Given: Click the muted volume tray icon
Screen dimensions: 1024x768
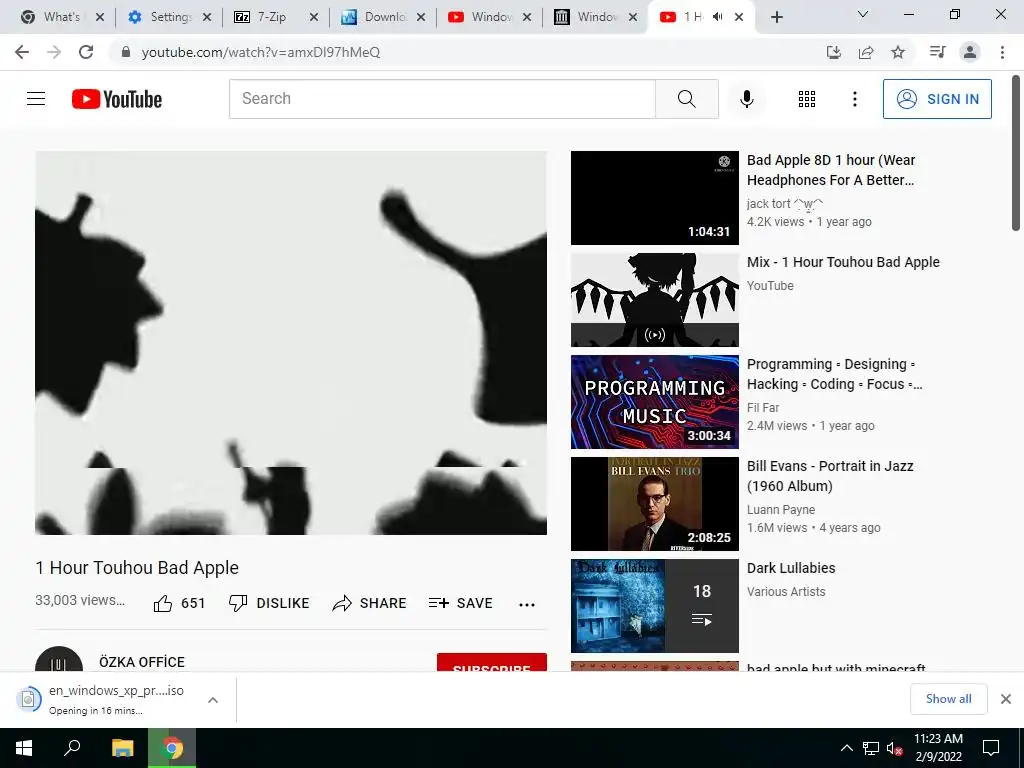Looking at the screenshot, I should (894, 748).
